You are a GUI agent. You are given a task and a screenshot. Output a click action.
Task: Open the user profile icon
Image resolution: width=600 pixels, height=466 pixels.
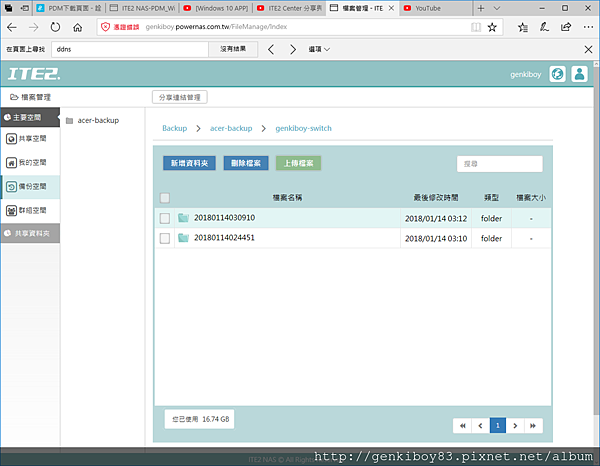[579, 74]
